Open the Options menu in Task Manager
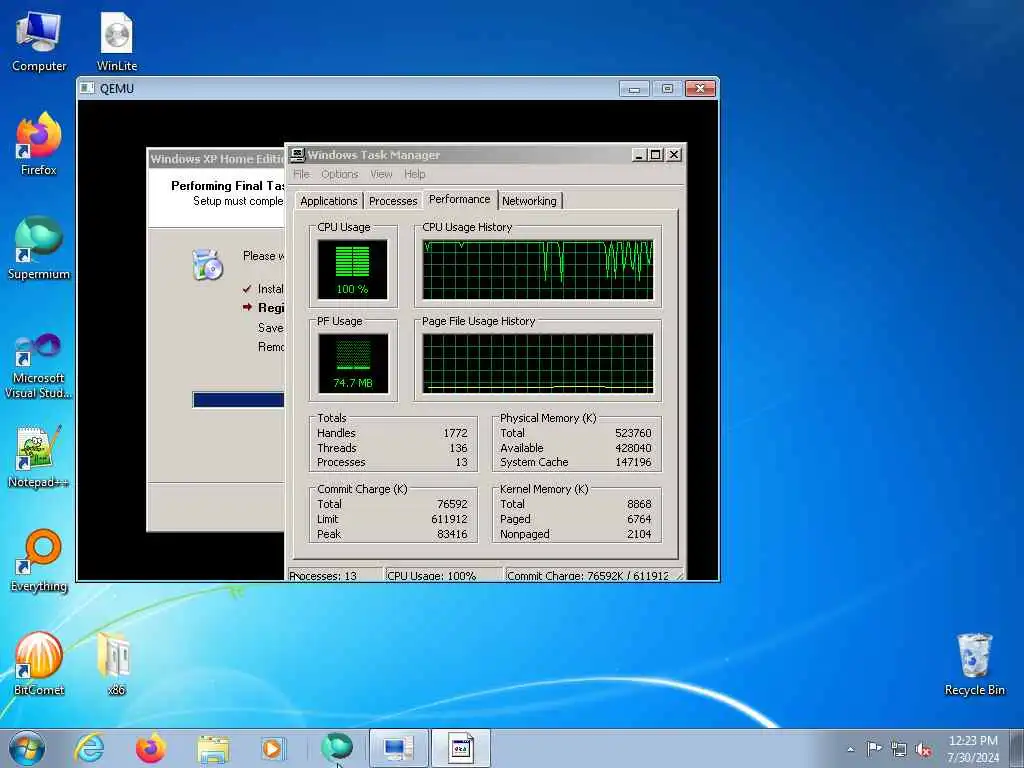This screenshot has height=768, width=1024. tap(340, 174)
